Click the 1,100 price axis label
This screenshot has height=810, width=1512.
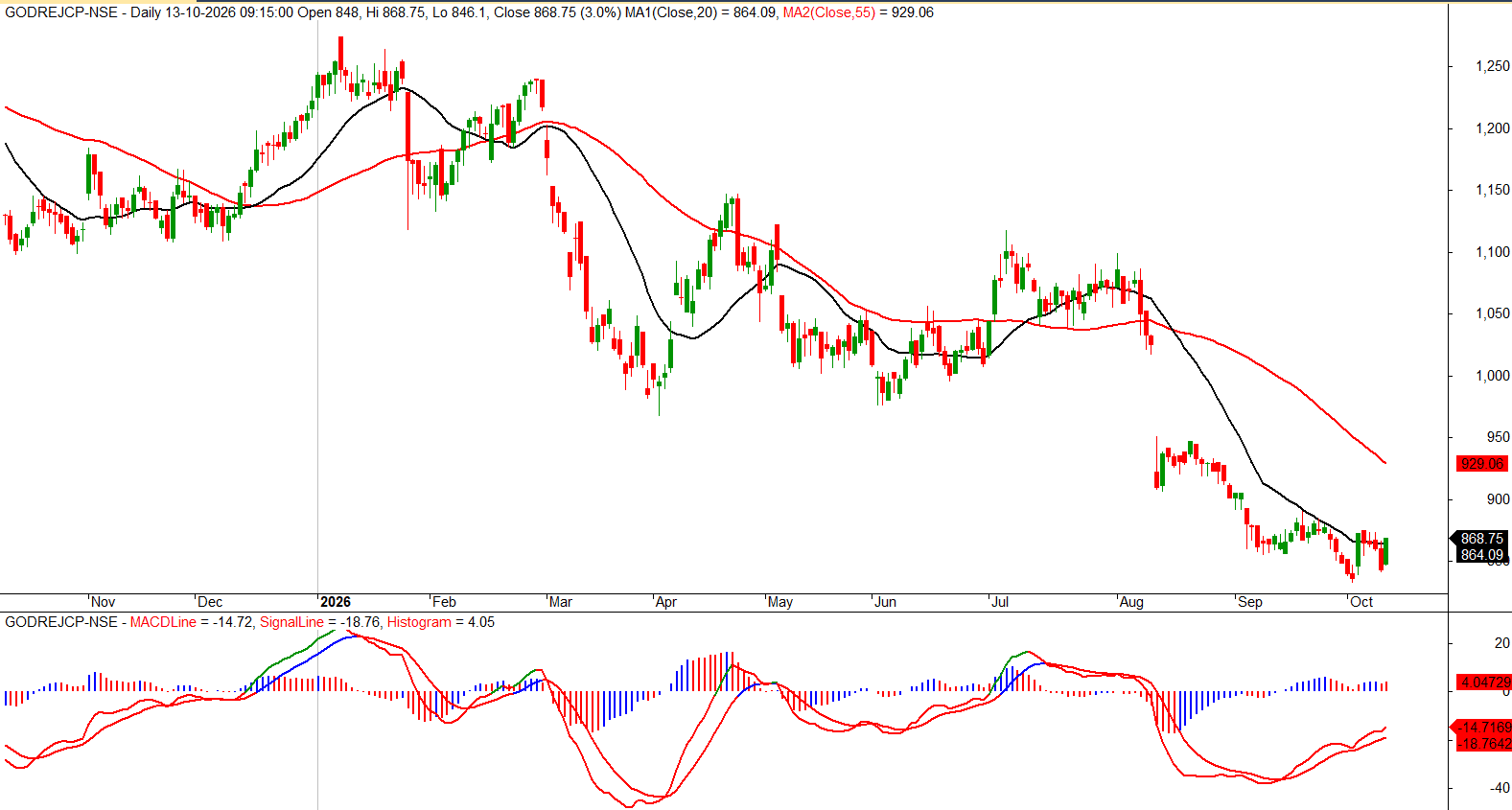pyautogui.click(x=1493, y=252)
